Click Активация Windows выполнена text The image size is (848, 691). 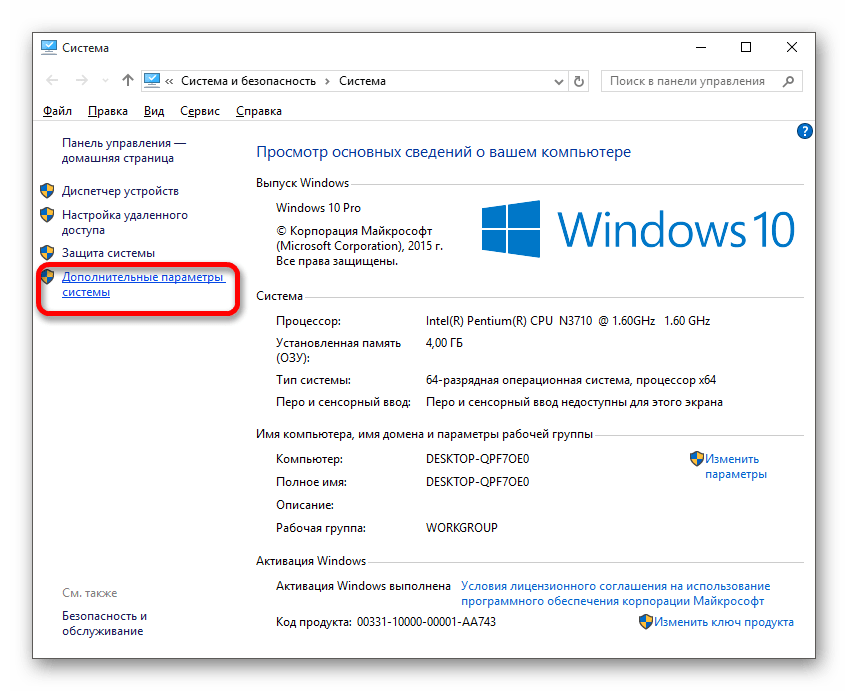(363, 586)
